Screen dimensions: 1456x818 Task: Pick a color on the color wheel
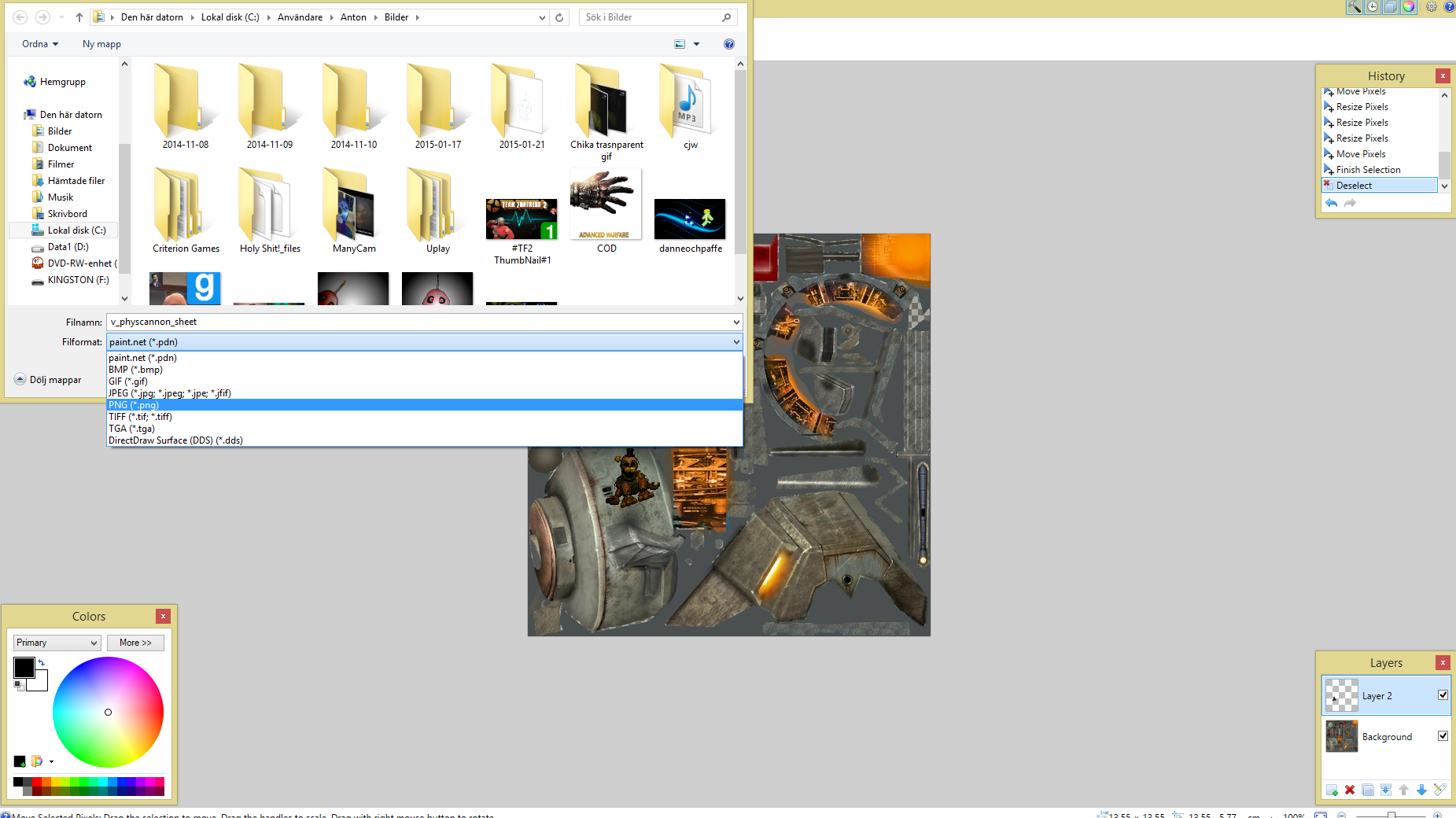point(108,712)
